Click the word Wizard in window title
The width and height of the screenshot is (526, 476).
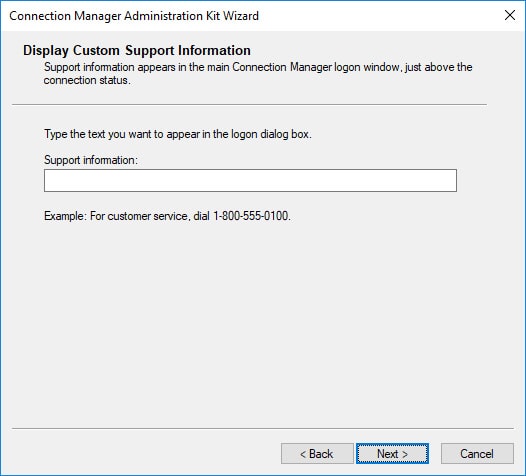point(241,16)
